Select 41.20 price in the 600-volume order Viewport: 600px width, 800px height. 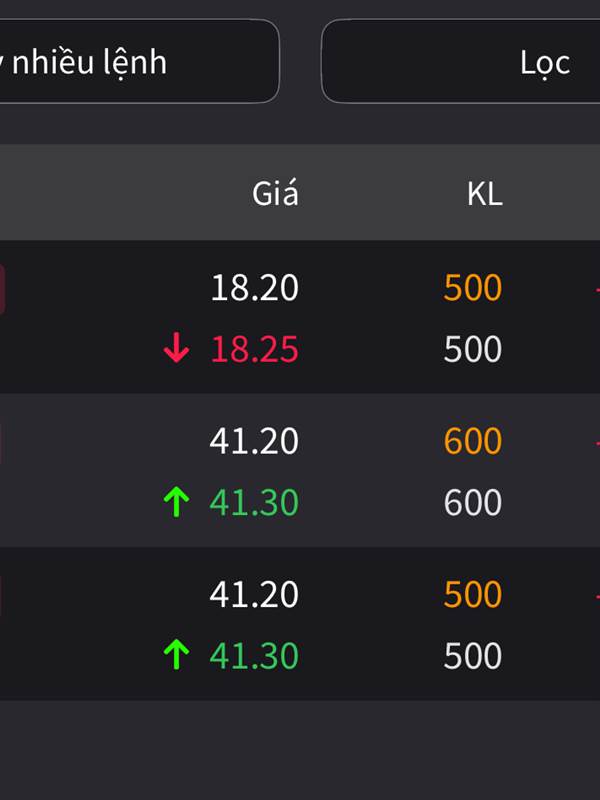click(254, 441)
